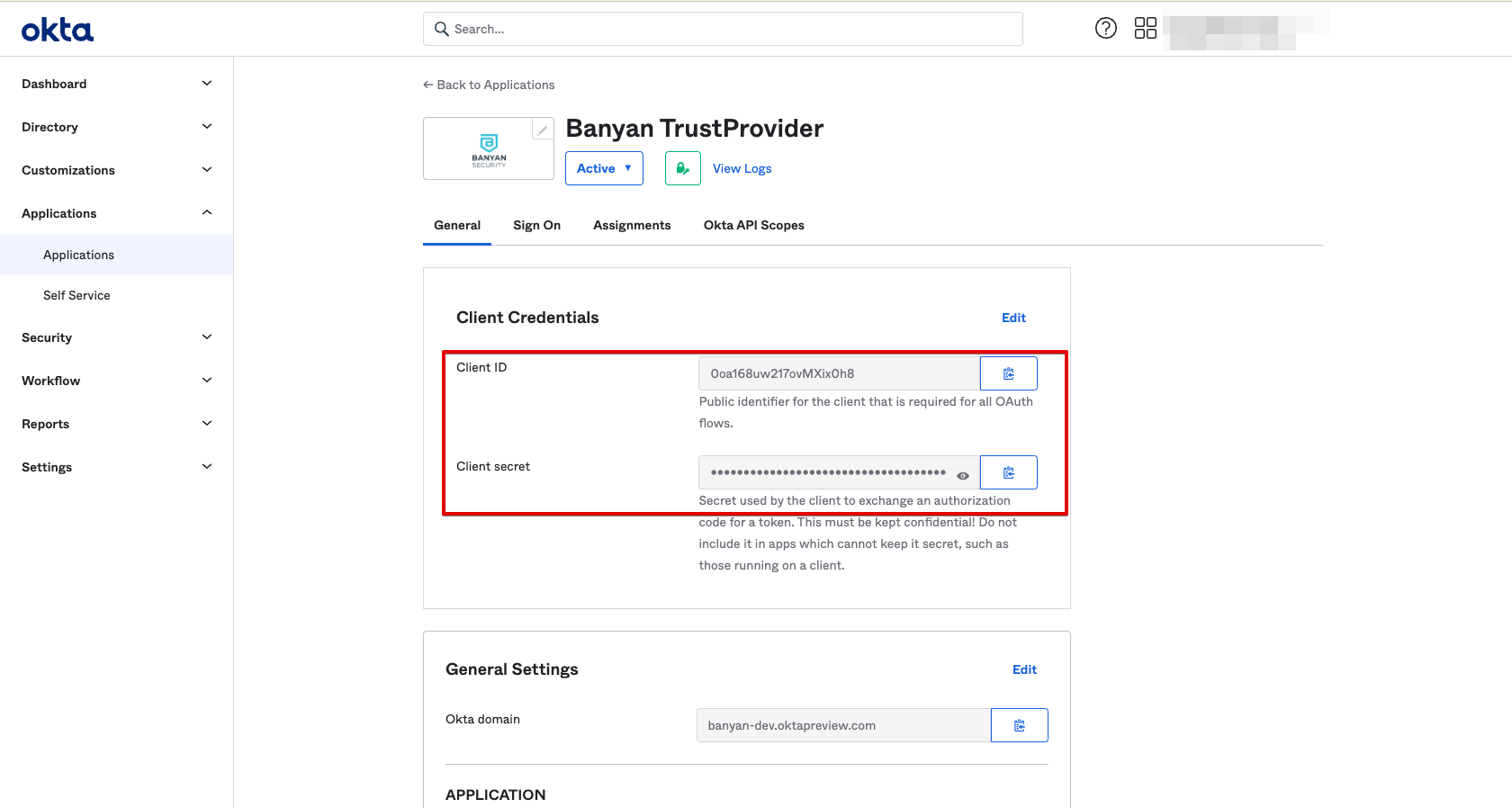Copy the Client secret to clipboard

(1008, 472)
